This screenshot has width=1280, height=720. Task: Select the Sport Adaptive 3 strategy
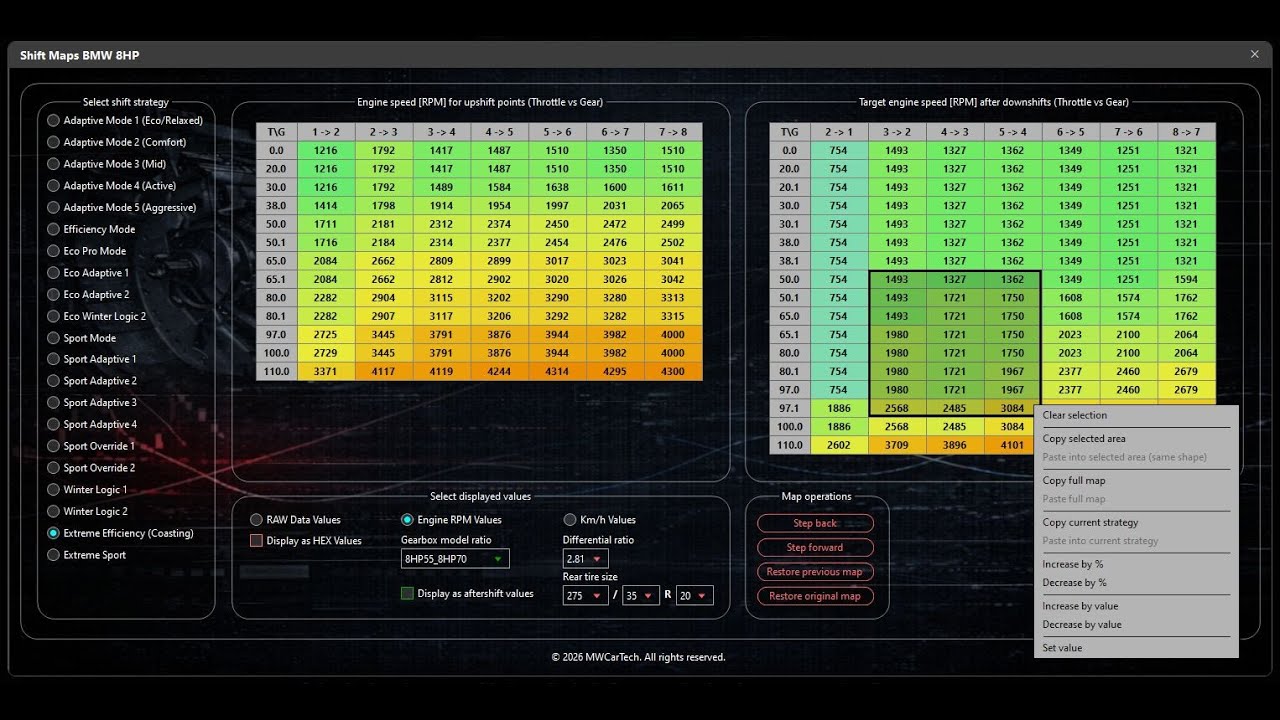coord(92,403)
